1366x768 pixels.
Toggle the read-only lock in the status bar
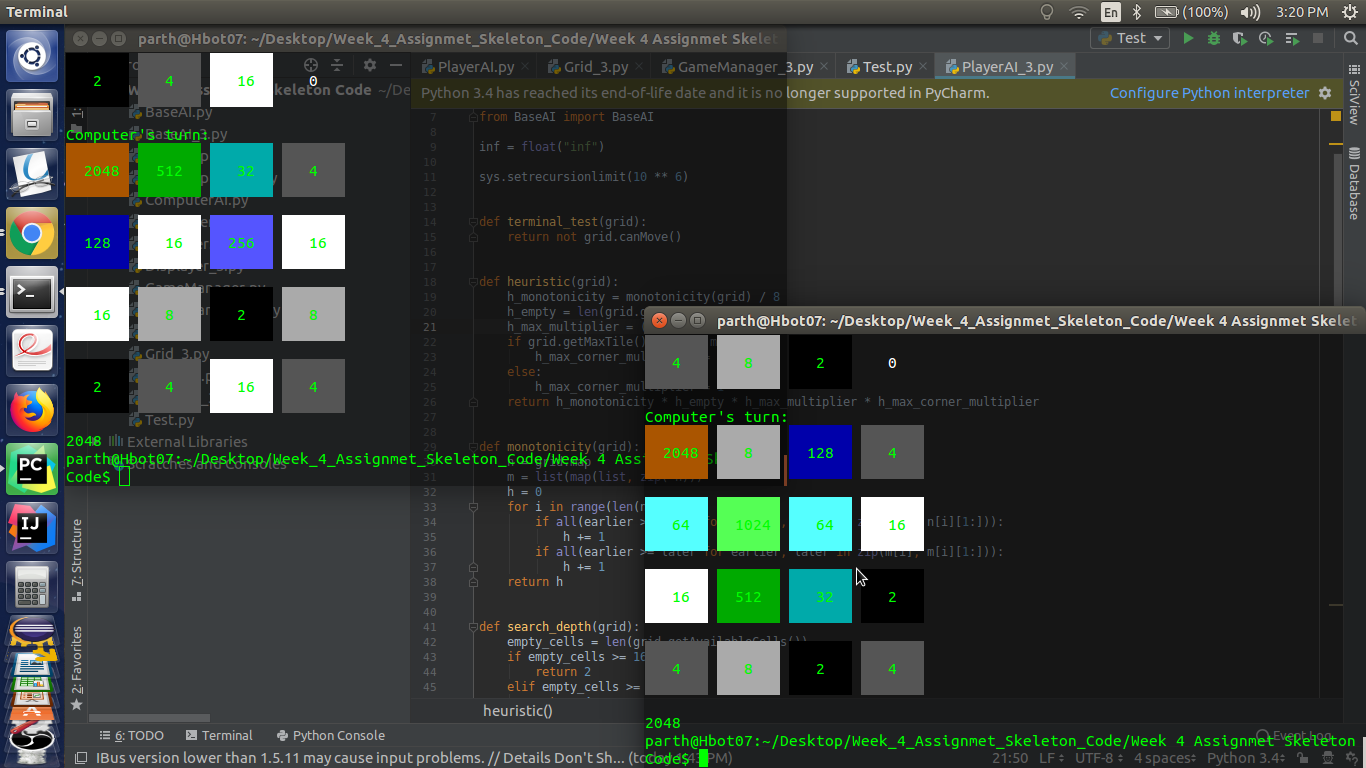[x=1303, y=758]
